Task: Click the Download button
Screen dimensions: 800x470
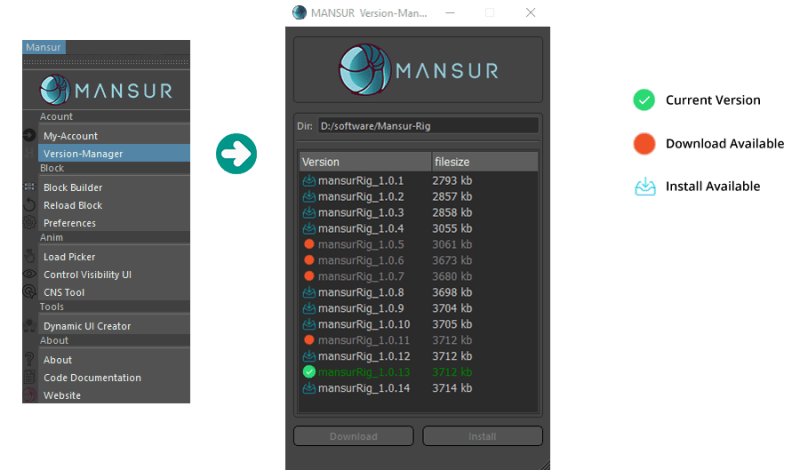Action: pyautogui.click(x=354, y=436)
